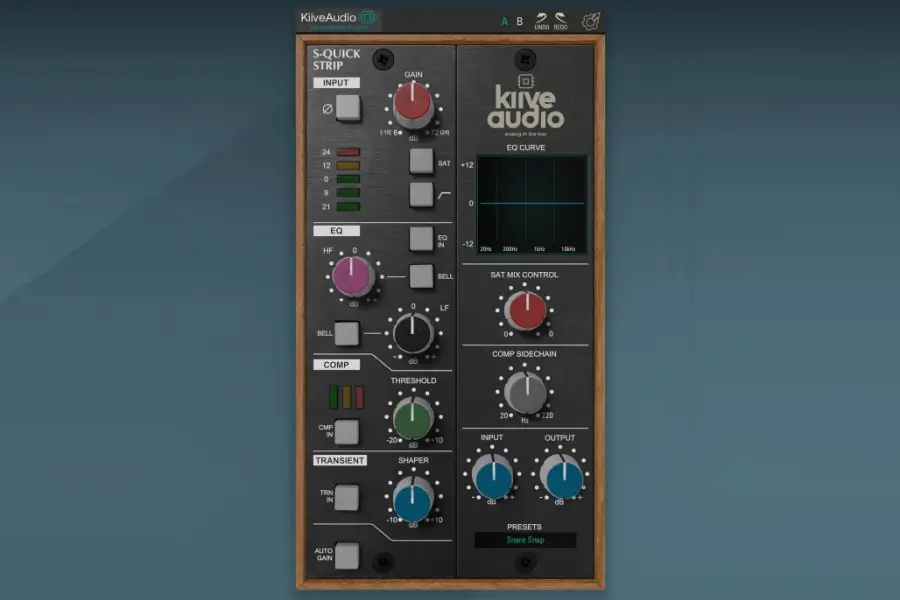Click the INPUT section label
This screenshot has width=900, height=600.
(x=336, y=83)
